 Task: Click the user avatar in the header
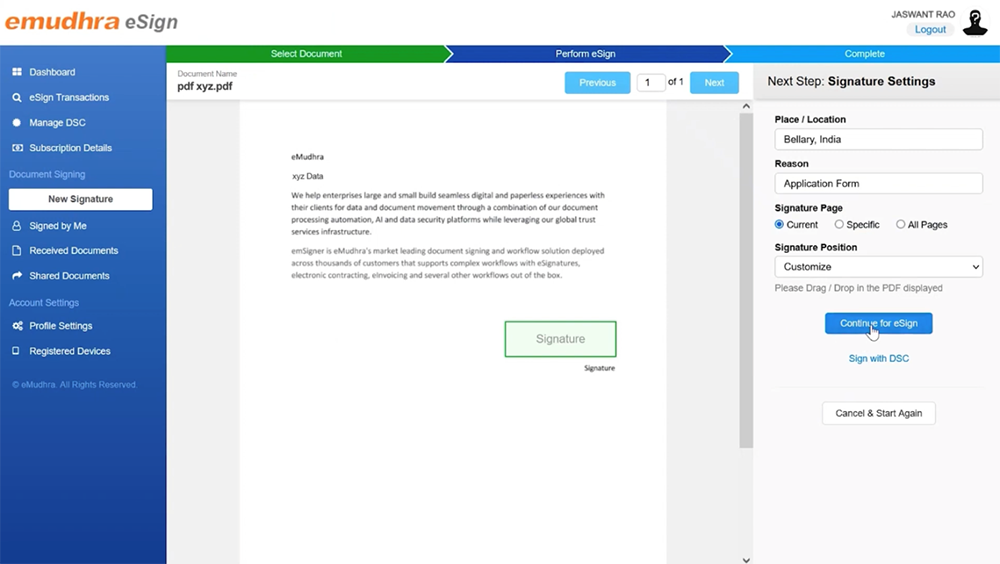(x=974, y=22)
